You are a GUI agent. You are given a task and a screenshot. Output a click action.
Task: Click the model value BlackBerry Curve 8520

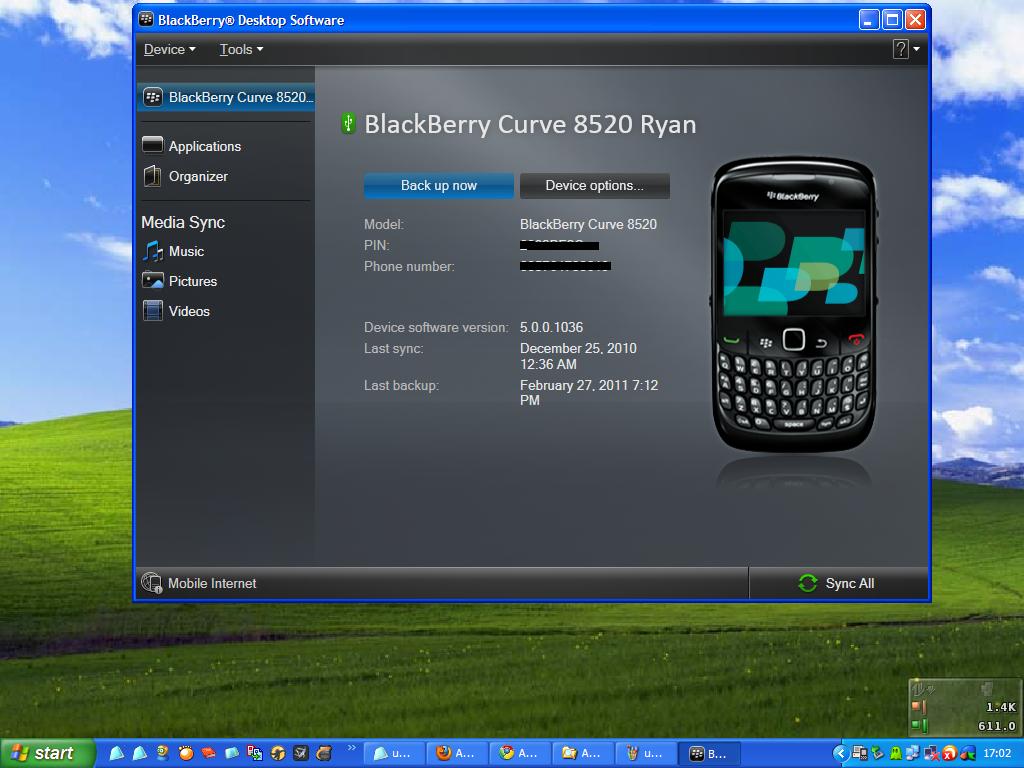tap(588, 224)
